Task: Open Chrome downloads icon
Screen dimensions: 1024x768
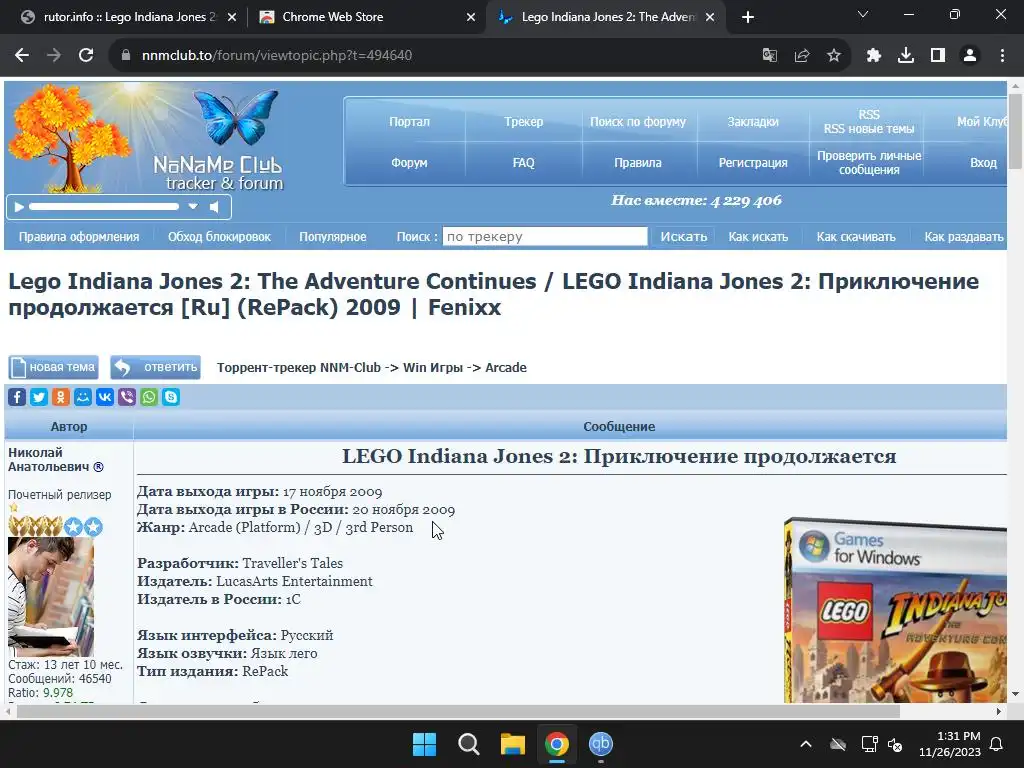Action: pos(906,56)
